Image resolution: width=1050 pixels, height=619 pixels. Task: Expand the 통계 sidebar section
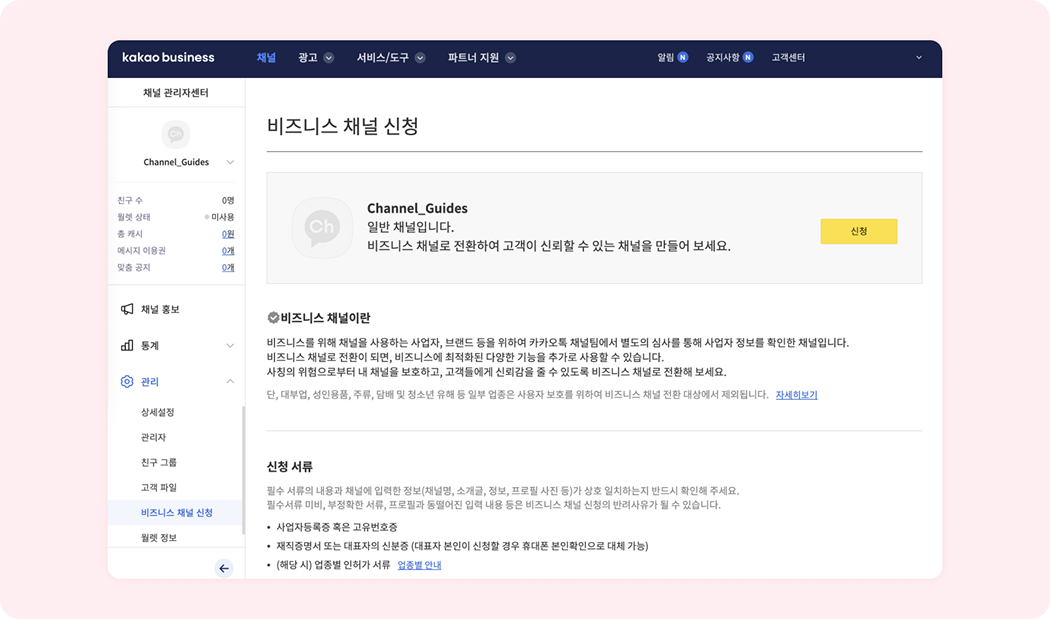point(230,345)
